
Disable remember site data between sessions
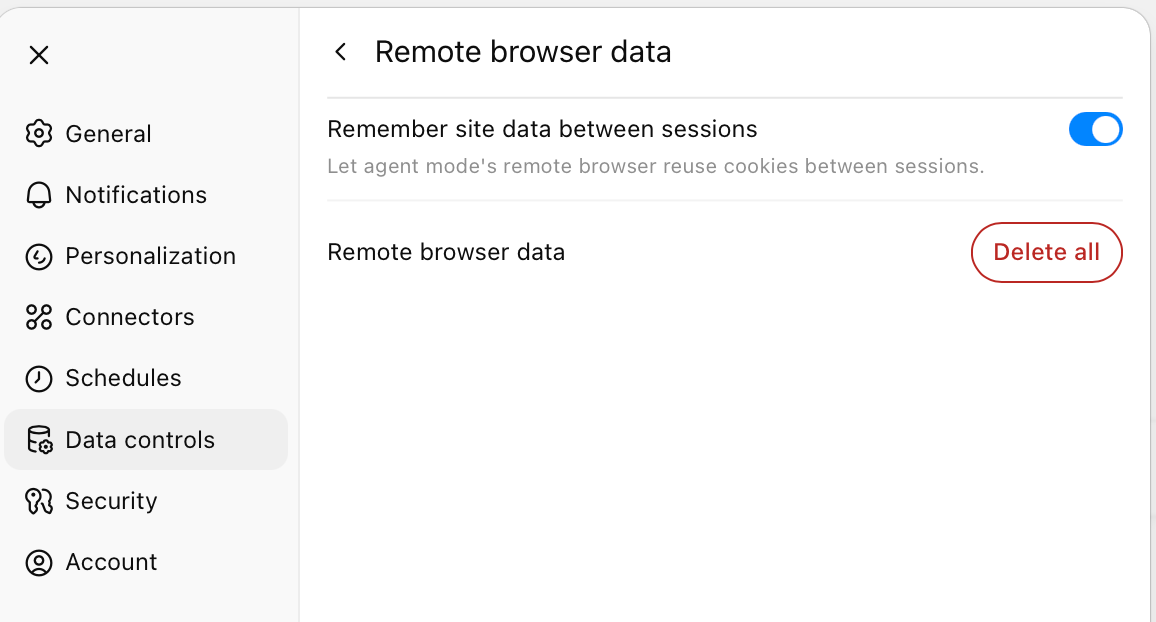[1096, 129]
